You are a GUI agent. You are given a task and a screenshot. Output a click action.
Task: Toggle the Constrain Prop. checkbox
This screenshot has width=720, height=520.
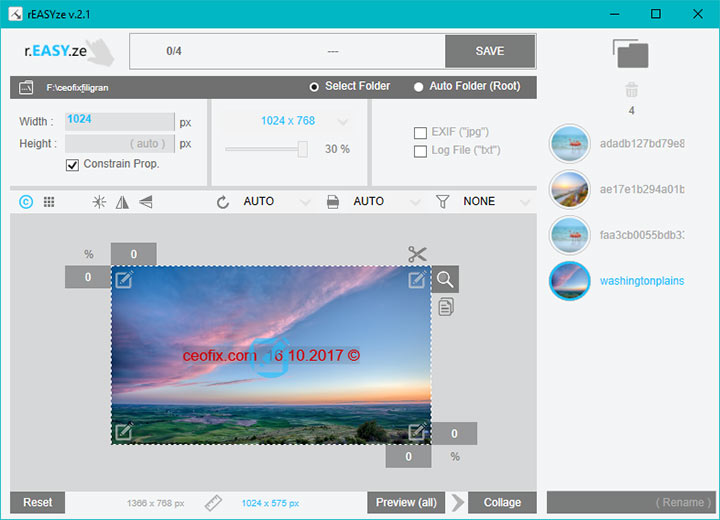72,164
